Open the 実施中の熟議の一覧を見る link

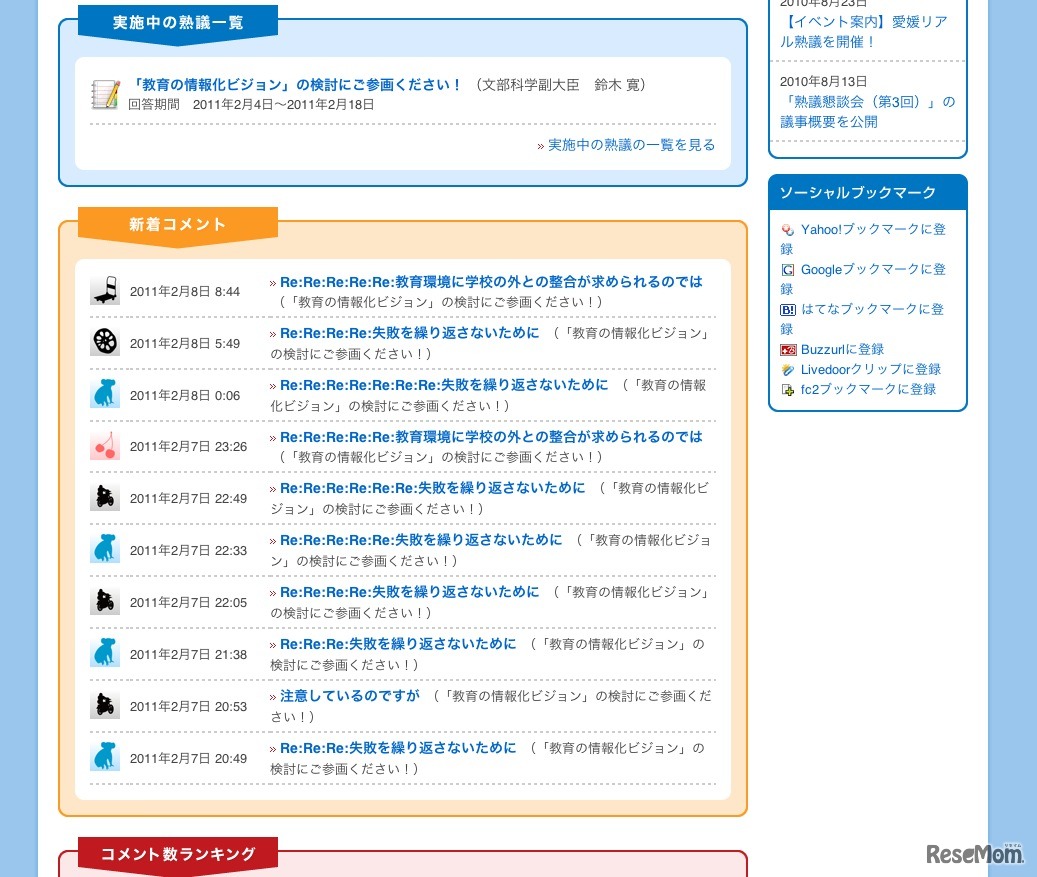tap(632, 144)
